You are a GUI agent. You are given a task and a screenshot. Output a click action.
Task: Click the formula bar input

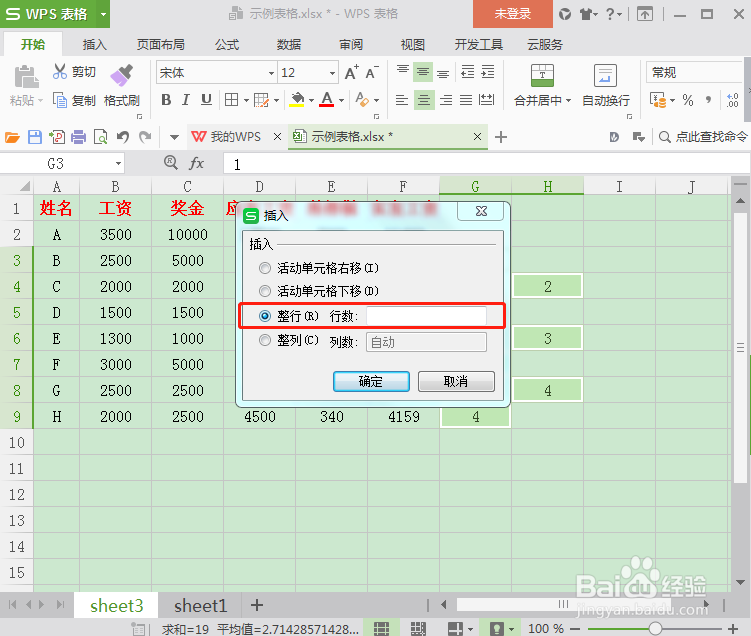pos(486,164)
